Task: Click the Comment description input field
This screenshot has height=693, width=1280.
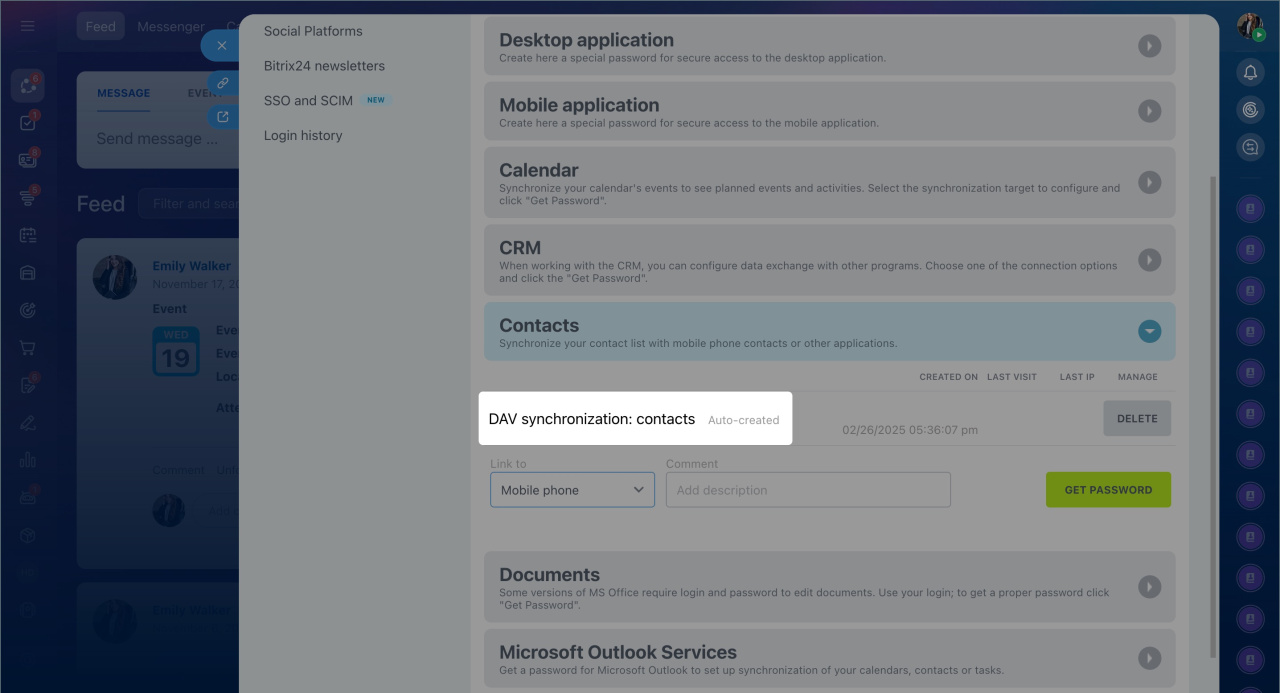Action: click(808, 490)
